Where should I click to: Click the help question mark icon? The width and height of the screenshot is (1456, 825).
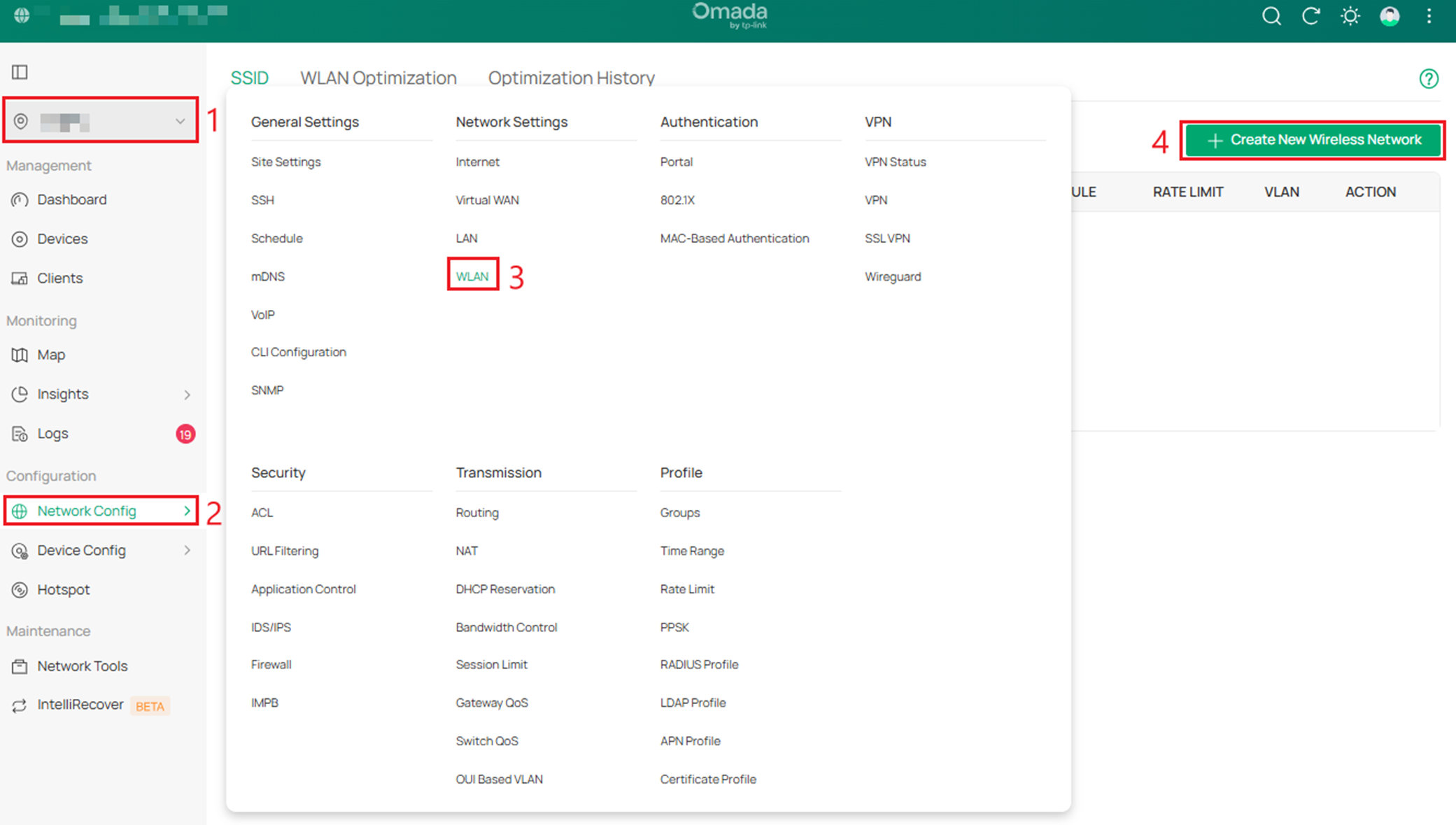1429,78
